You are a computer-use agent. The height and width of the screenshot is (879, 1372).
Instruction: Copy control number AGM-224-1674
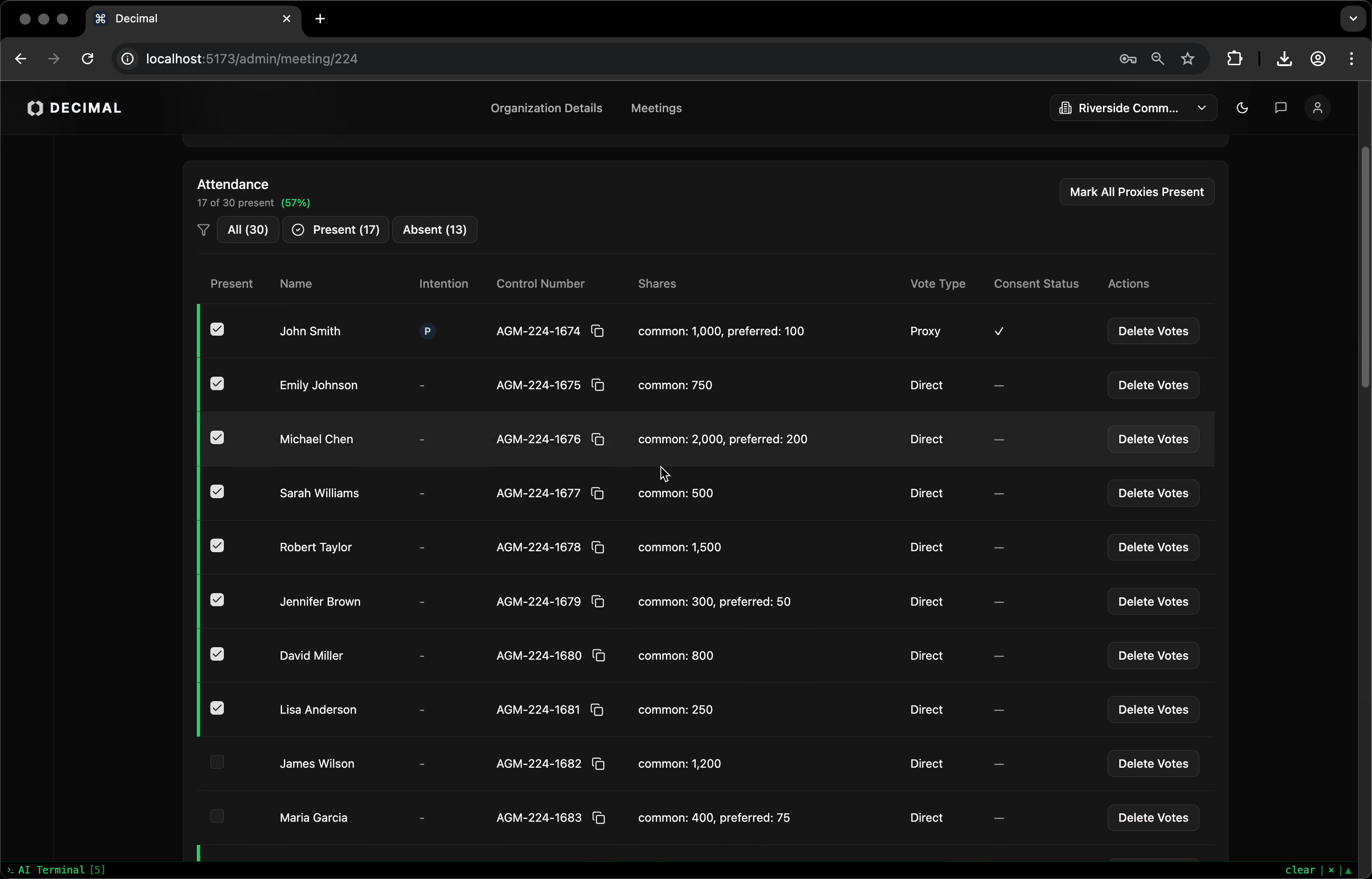597,331
